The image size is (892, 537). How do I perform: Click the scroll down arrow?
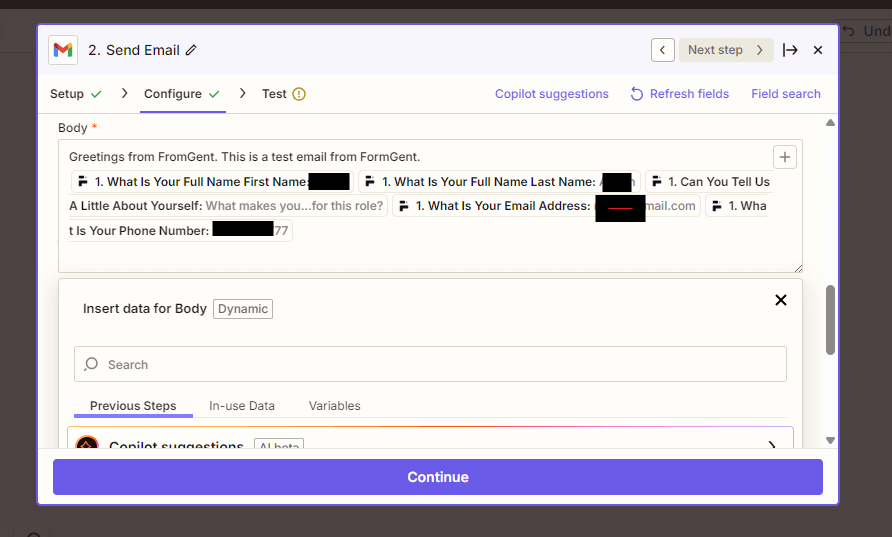pos(830,440)
